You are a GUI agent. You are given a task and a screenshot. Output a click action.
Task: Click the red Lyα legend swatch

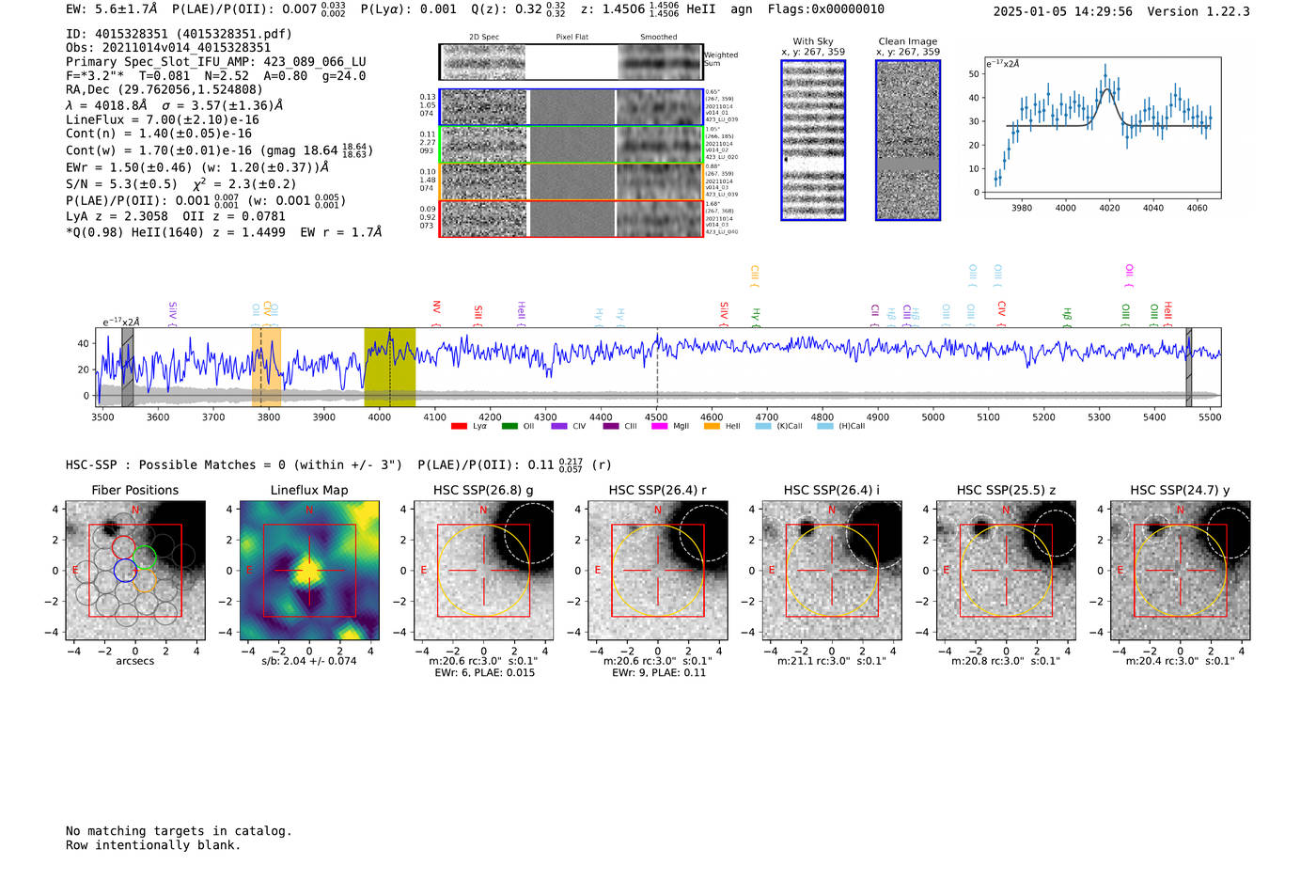point(459,427)
